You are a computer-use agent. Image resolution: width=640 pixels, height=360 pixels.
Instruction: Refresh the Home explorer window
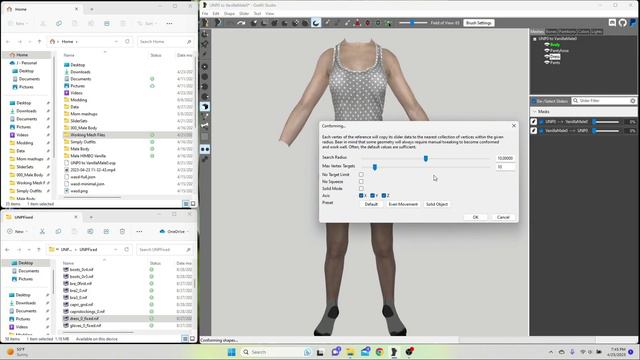pos(127,41)
